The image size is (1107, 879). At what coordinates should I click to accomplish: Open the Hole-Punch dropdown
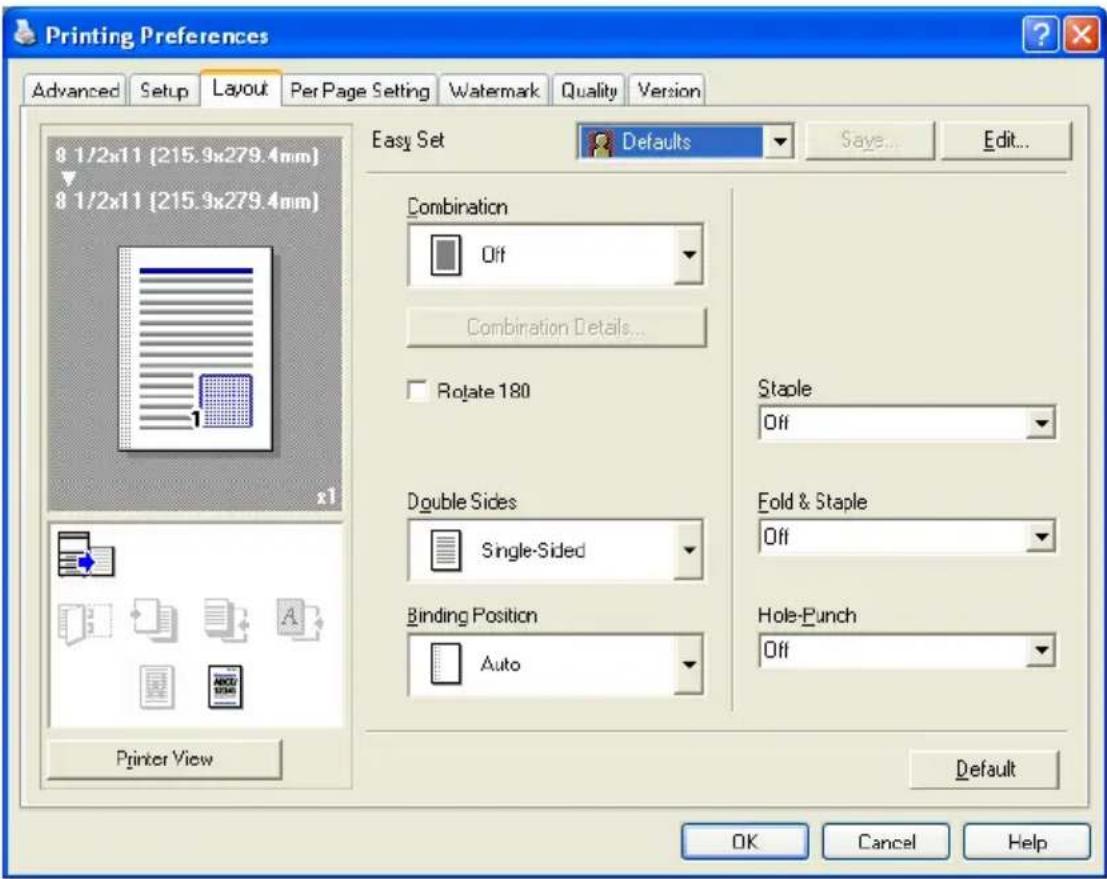coord(1041,650)
